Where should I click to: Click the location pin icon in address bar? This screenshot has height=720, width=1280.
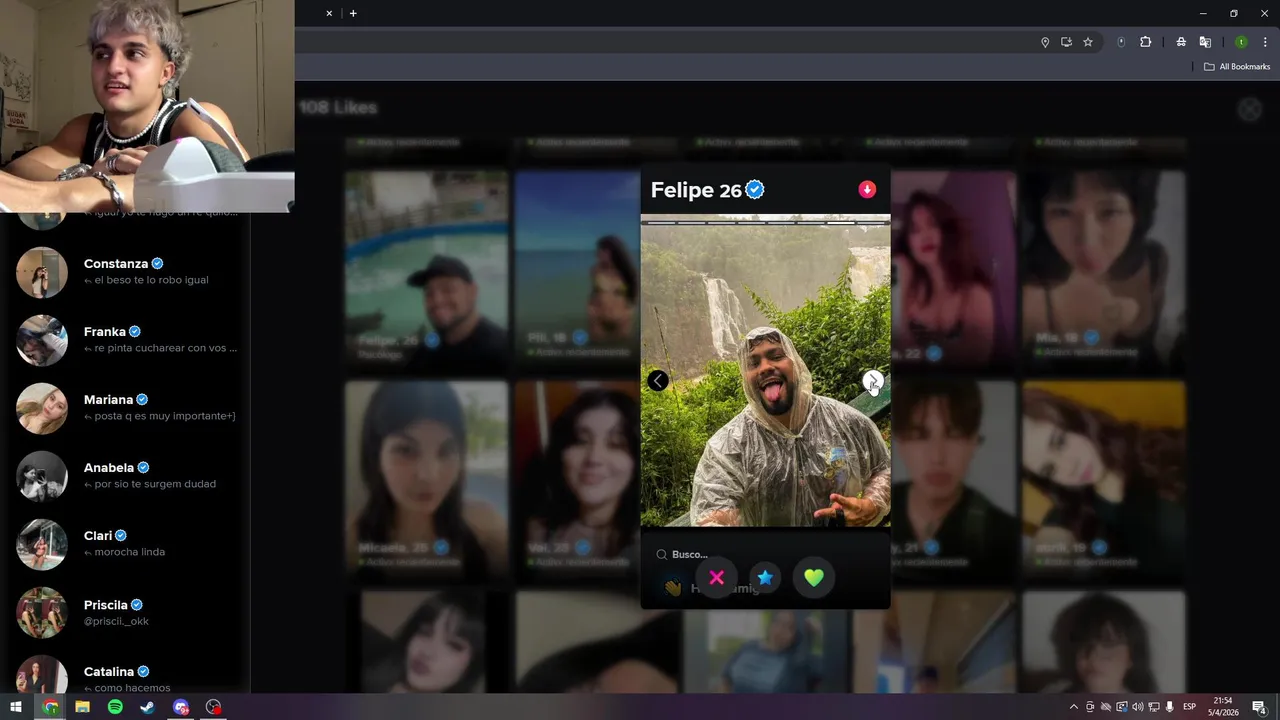tap(1045, 42)
